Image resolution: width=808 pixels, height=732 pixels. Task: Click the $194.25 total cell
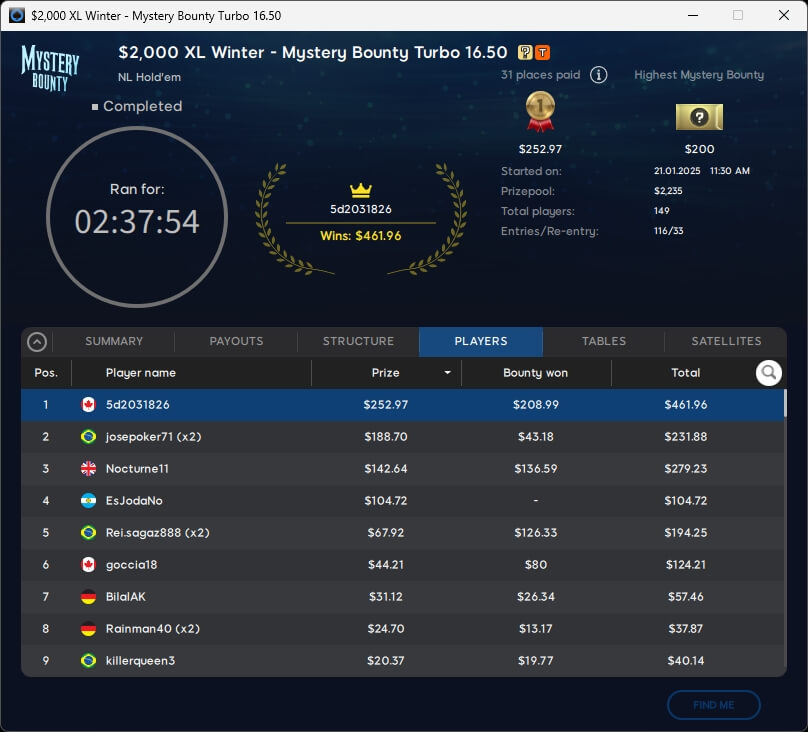click(685, 532)
